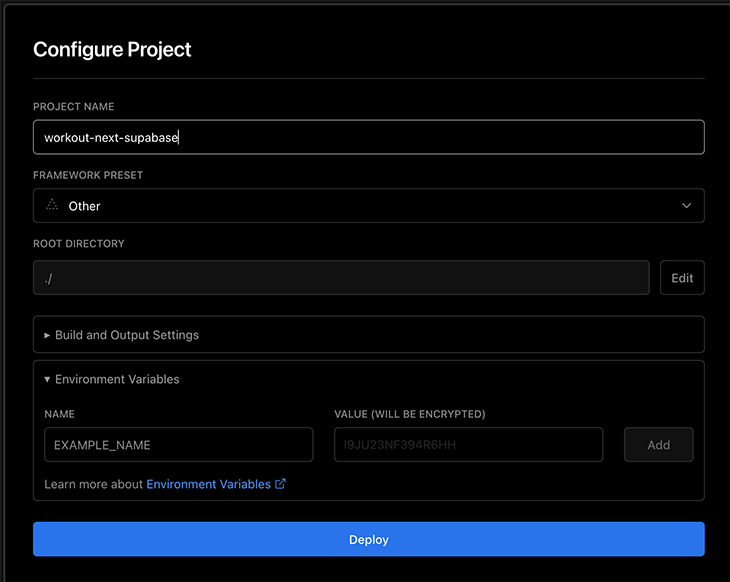Viewport: 730px width, 582px height.
Task: Click Edit next to the root directory
Action: coord(682,278)
